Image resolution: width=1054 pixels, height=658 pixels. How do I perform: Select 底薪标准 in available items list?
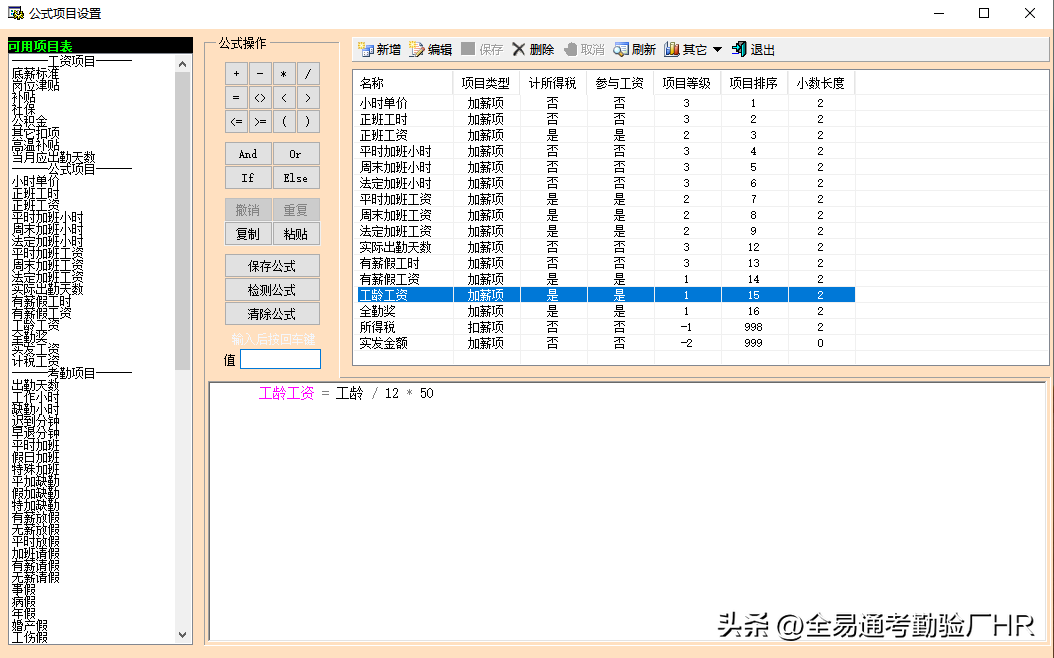tap(35, 73)
